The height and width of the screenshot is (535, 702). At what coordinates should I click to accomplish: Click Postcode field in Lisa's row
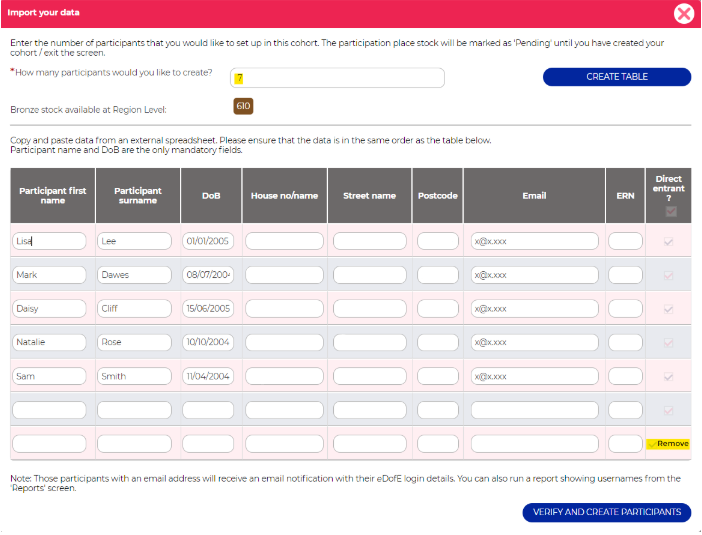click(438, 241)
